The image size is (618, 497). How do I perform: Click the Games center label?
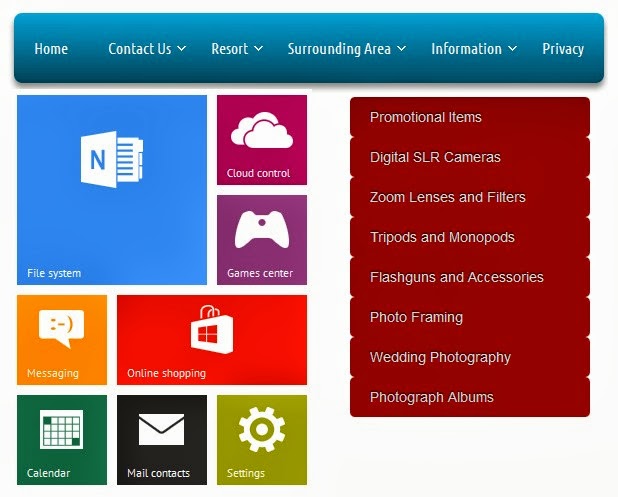click(260, 273)
